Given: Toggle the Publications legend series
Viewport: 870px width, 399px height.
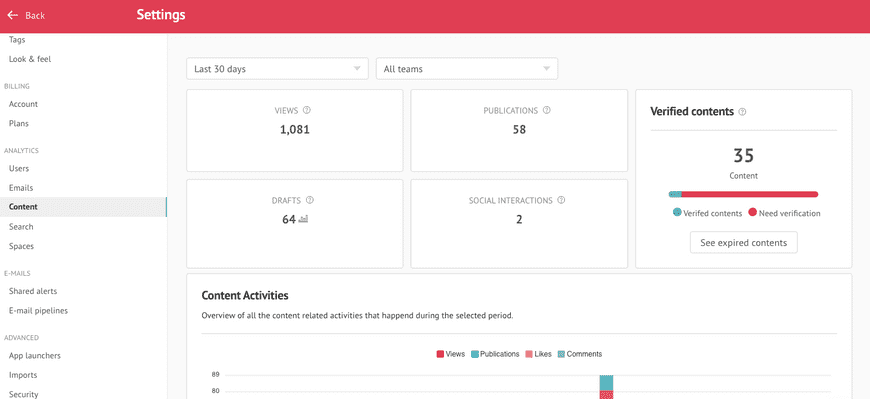Looking at the screenshot, I should tap(495, 354).
